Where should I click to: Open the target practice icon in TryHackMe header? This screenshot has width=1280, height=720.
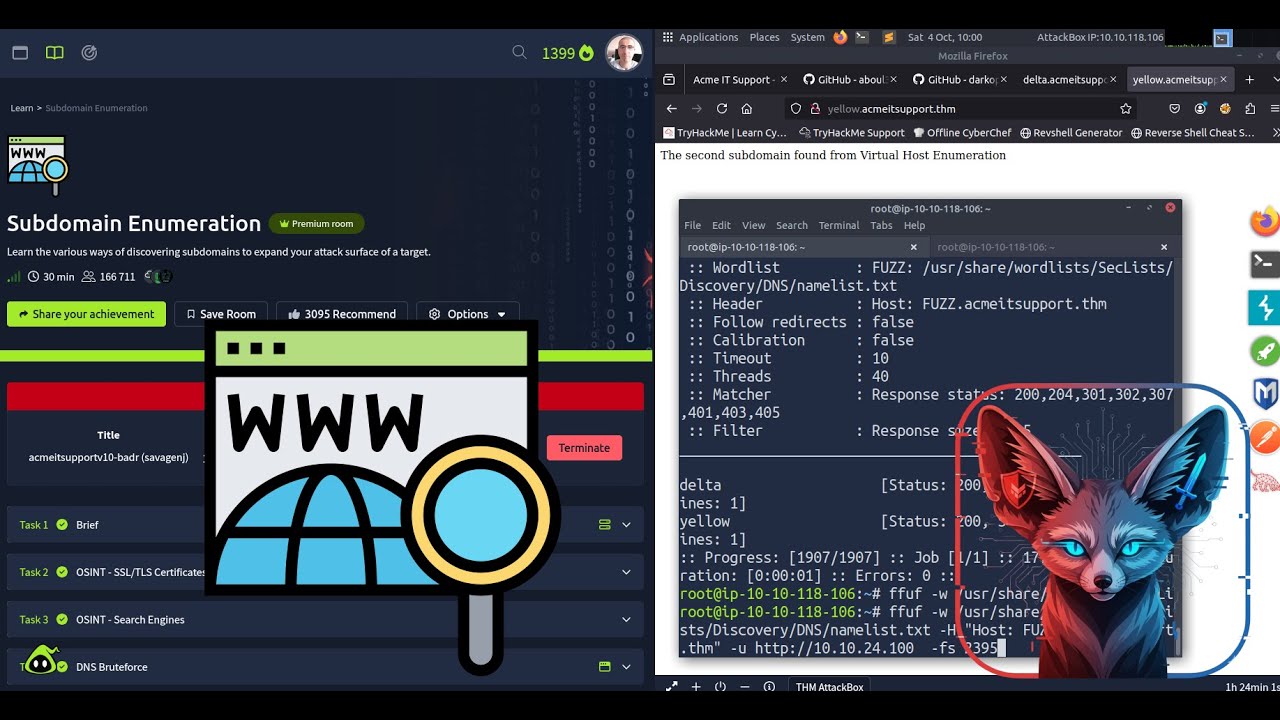(89, 53)
